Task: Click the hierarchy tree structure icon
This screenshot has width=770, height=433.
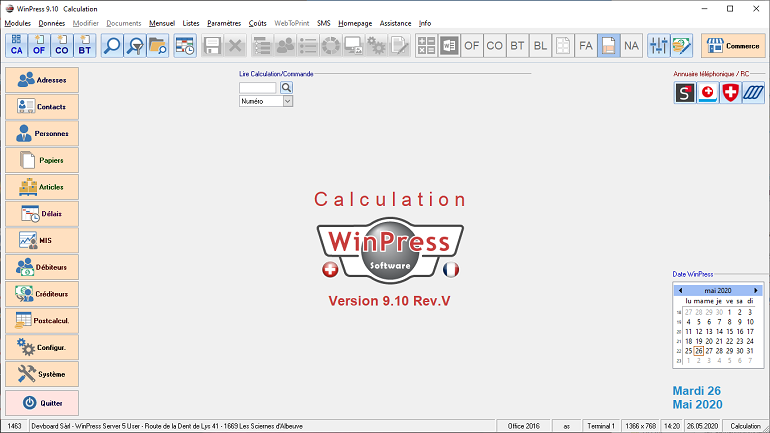Action: tap(262, 46)
